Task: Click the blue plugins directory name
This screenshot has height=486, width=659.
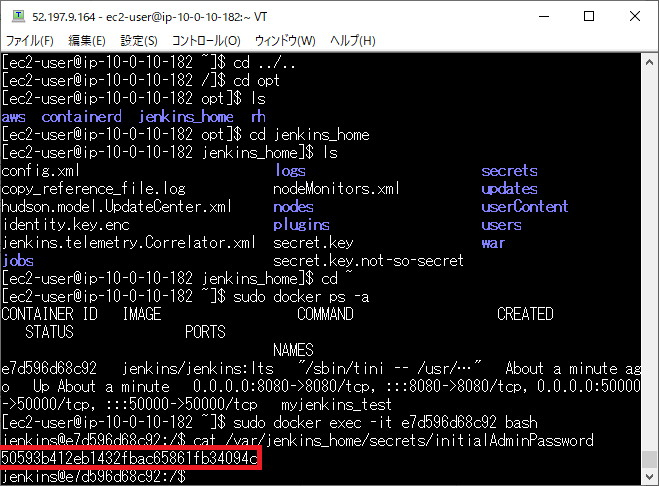Action: [x=301, y=225]
